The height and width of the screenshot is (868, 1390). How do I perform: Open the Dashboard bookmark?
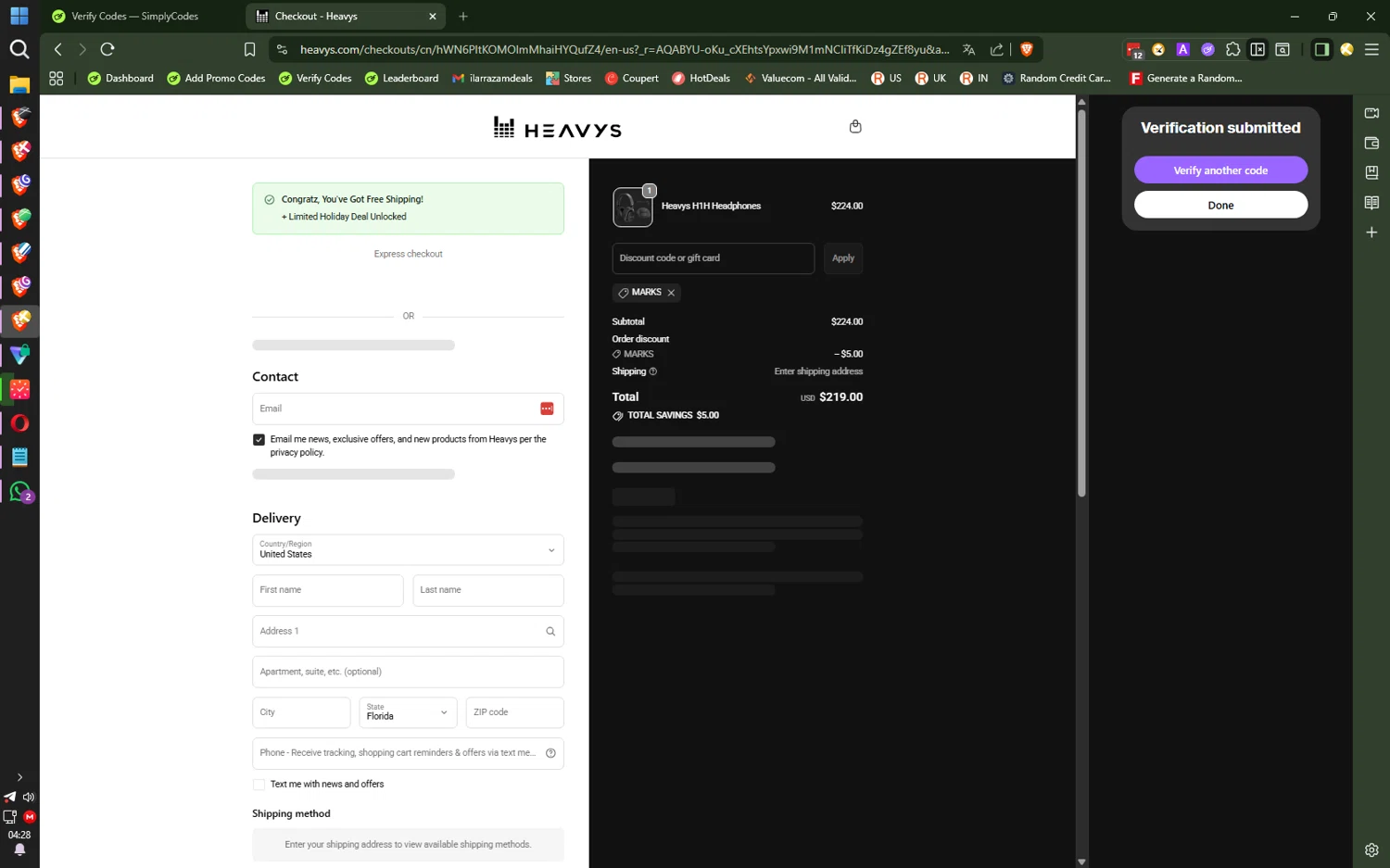click(x=120, y=79)
